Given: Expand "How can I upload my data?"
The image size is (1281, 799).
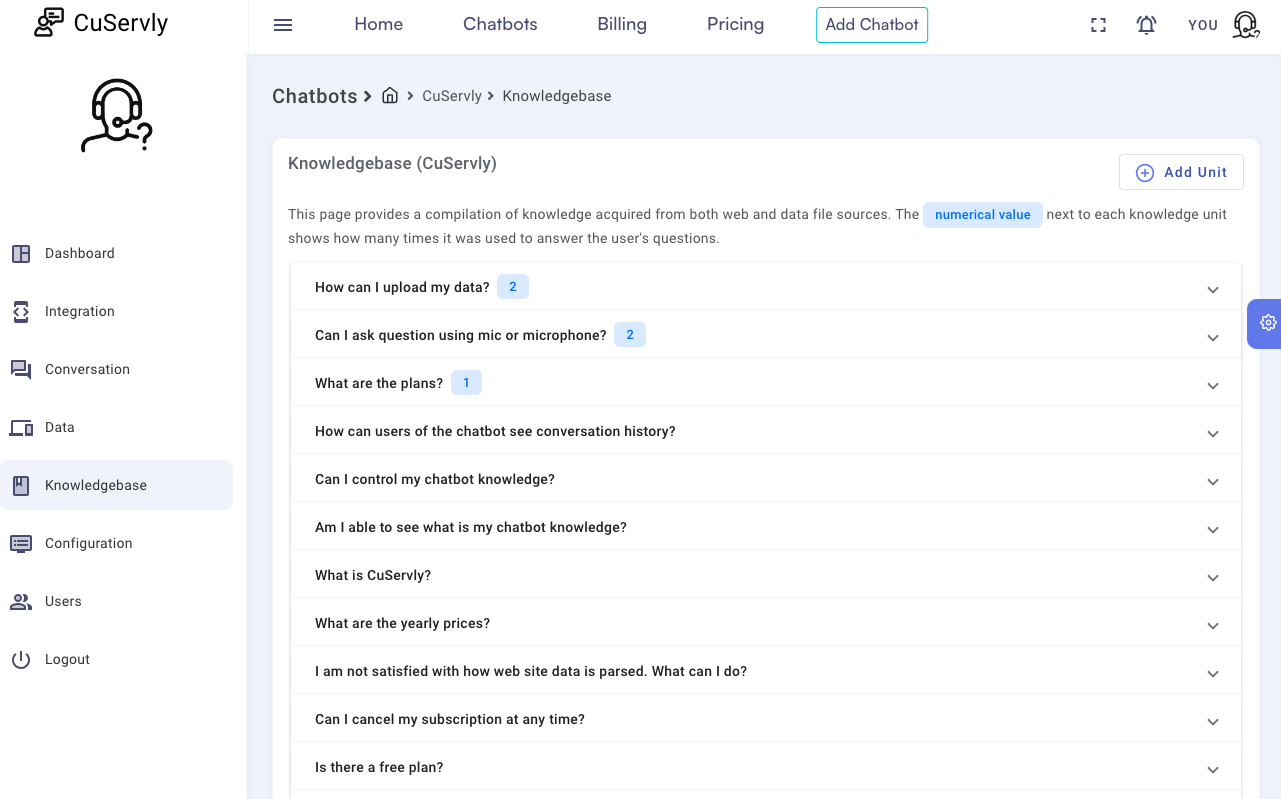Looking at the screenshot, I should [1212, 289].
